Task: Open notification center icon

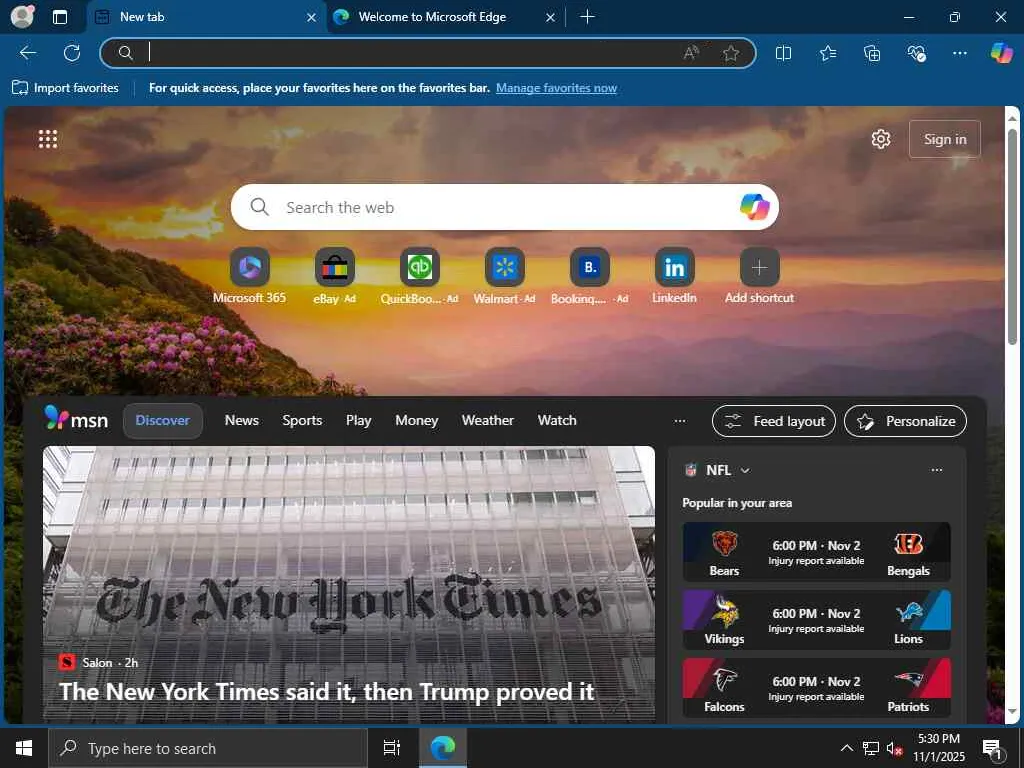Action: pos(992,749)
